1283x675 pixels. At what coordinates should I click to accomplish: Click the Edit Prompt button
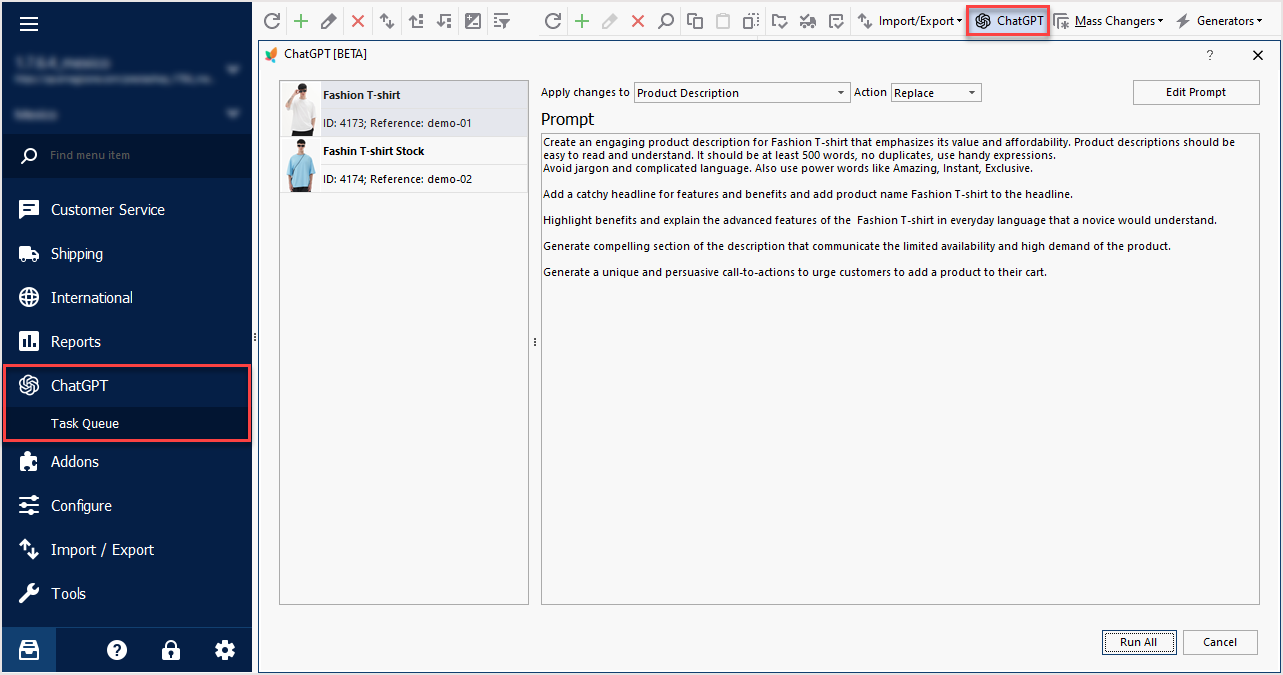1195,92
